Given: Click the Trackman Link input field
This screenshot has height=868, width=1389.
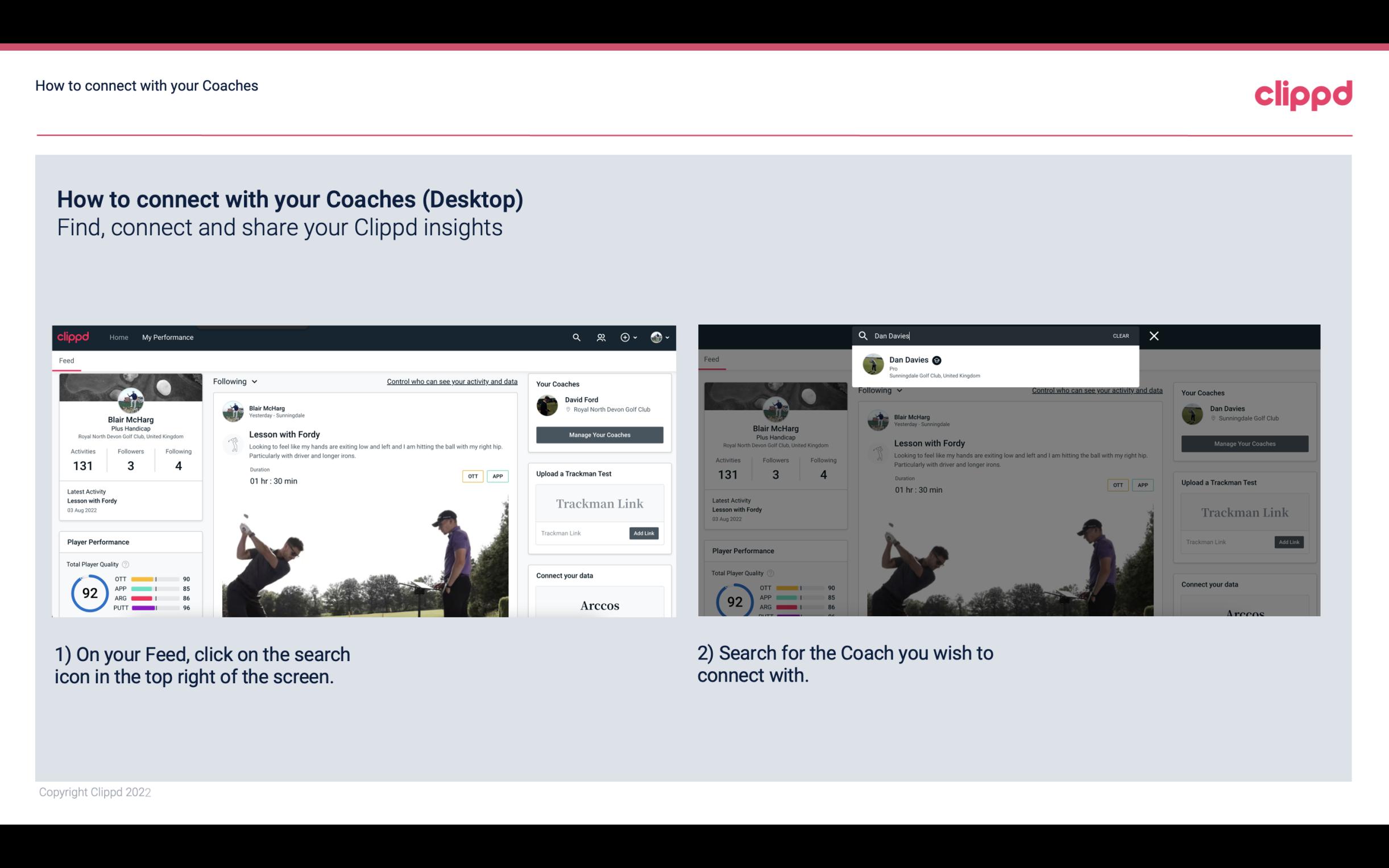Looking at the screenshot, I should tap(579, 532).
